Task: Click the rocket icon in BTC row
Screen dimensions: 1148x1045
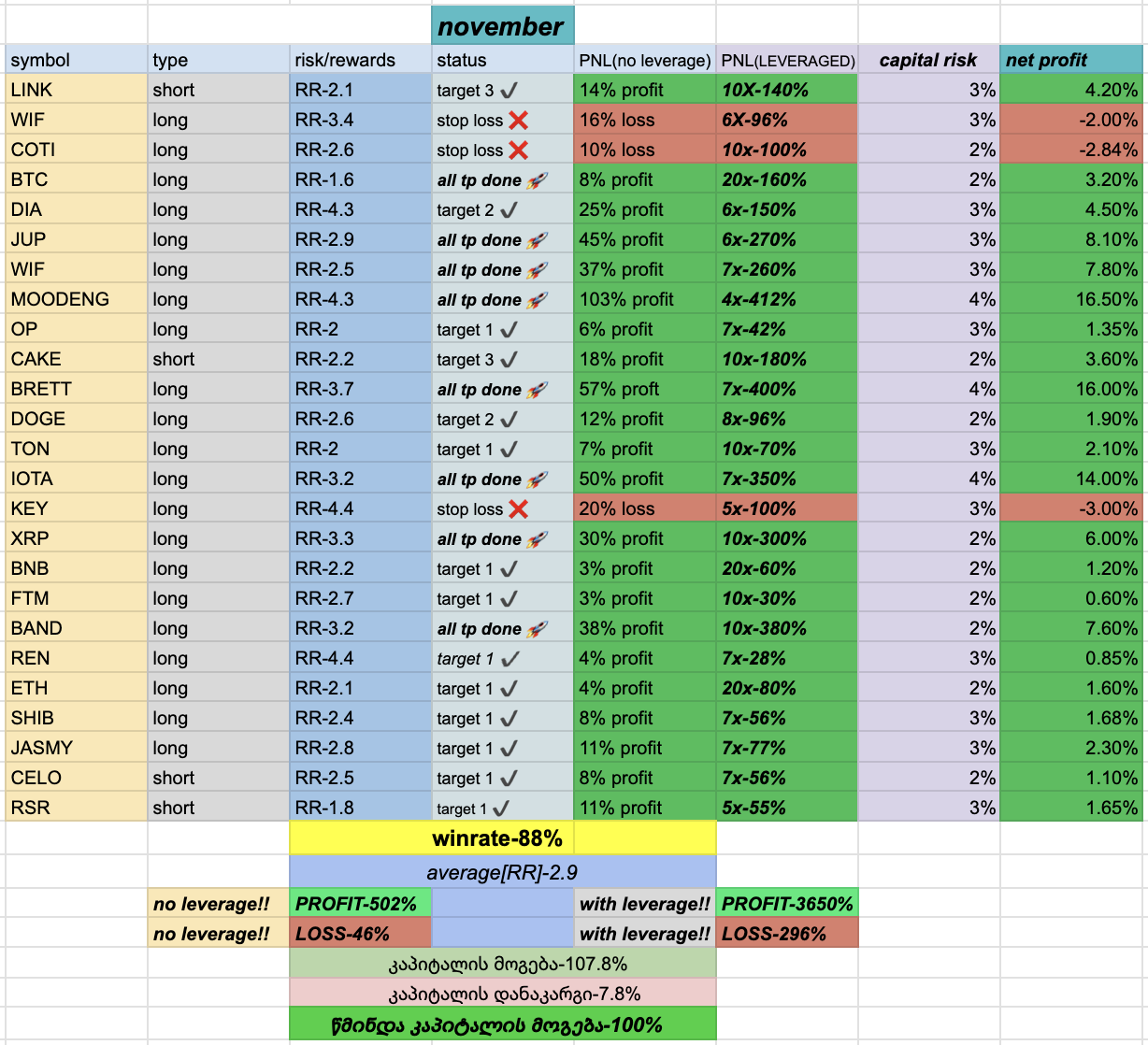Action: click(x=537, y=180)
